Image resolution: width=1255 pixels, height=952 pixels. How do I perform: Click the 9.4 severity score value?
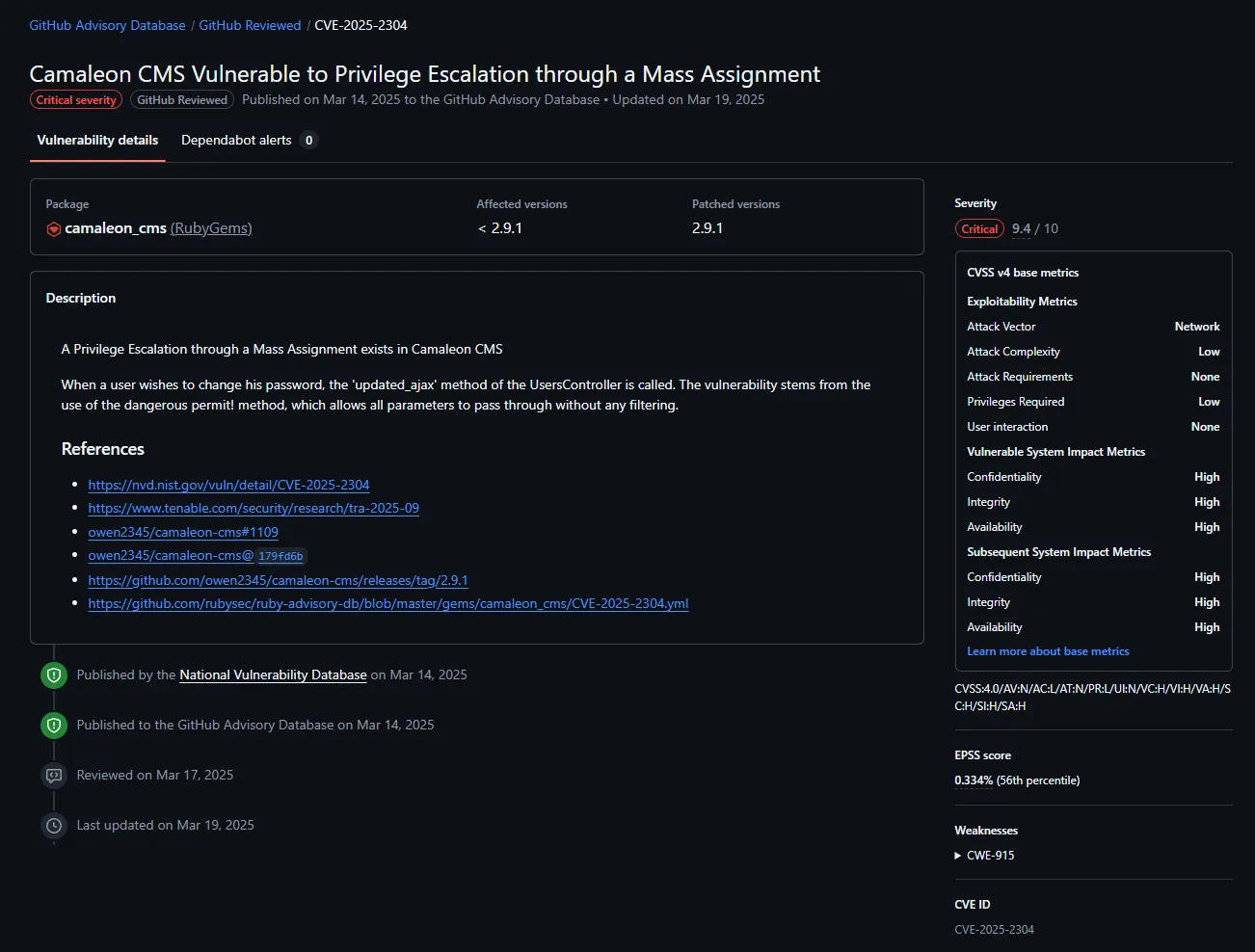point(1021,229)
